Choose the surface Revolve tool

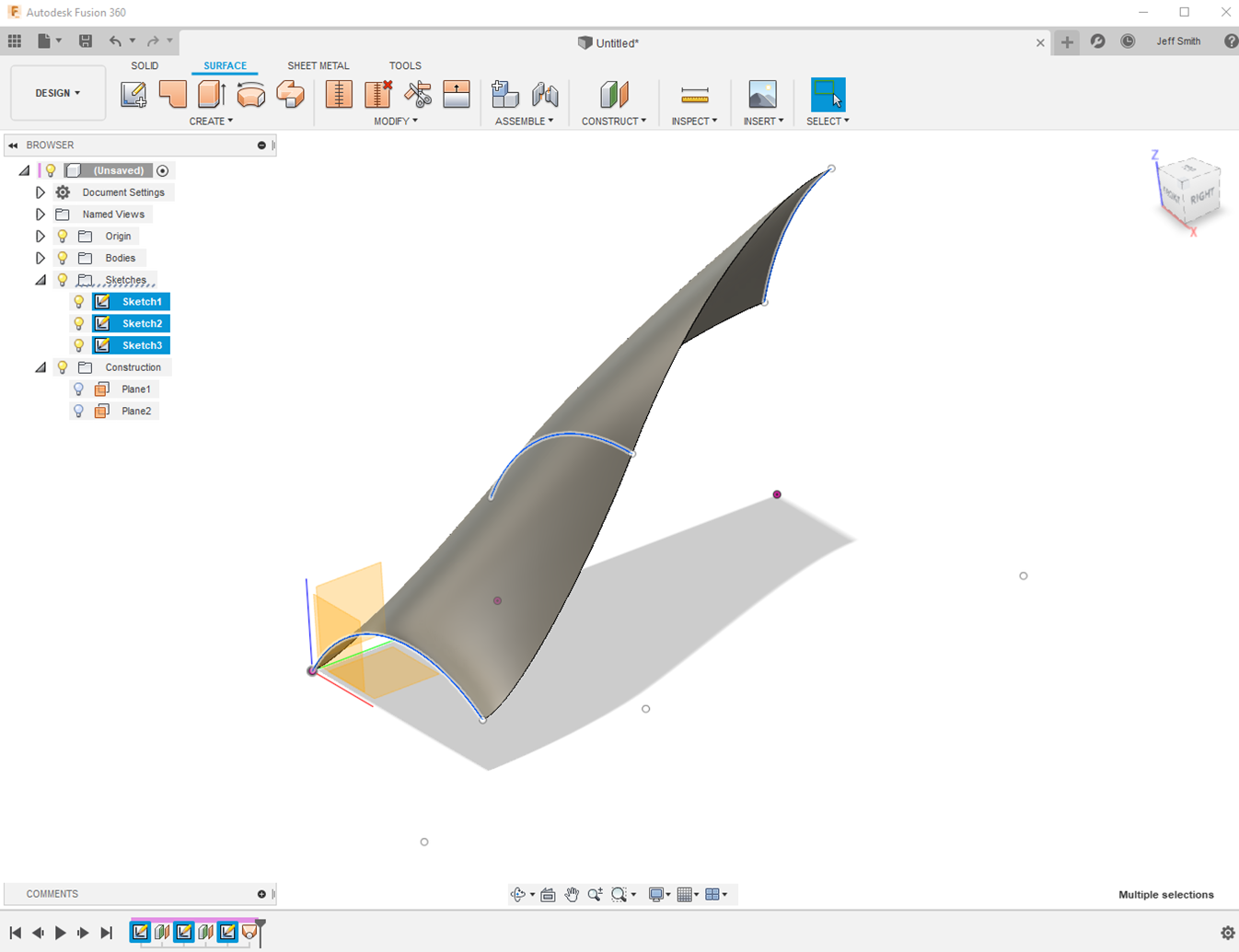pos(250,95)
